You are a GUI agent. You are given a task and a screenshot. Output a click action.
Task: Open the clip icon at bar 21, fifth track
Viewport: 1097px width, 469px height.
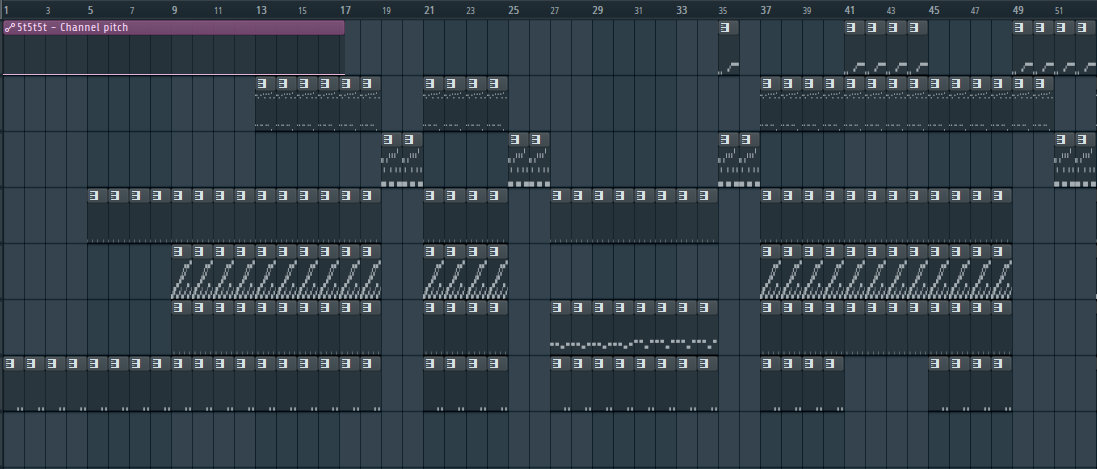[x=430, y=252]
